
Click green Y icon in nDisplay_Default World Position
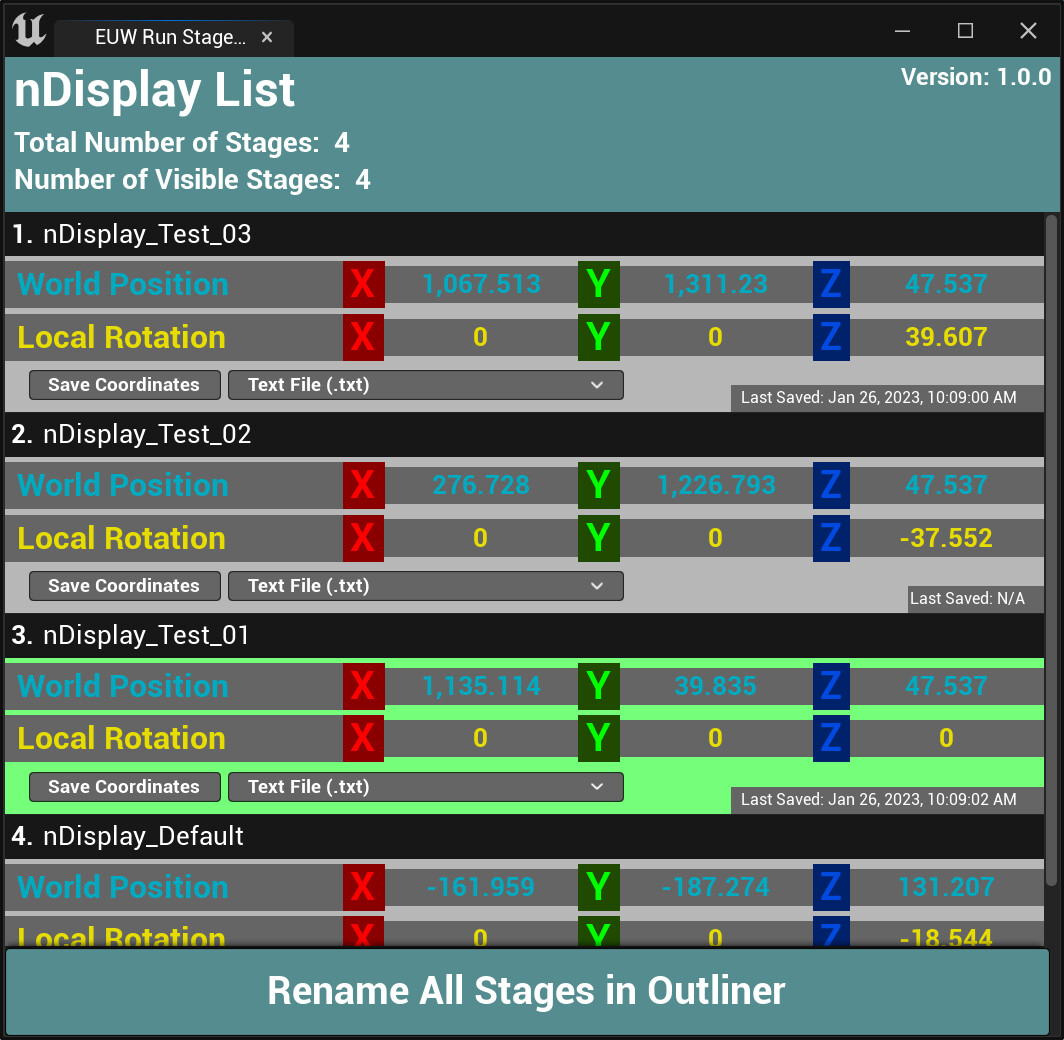[598, 887]
